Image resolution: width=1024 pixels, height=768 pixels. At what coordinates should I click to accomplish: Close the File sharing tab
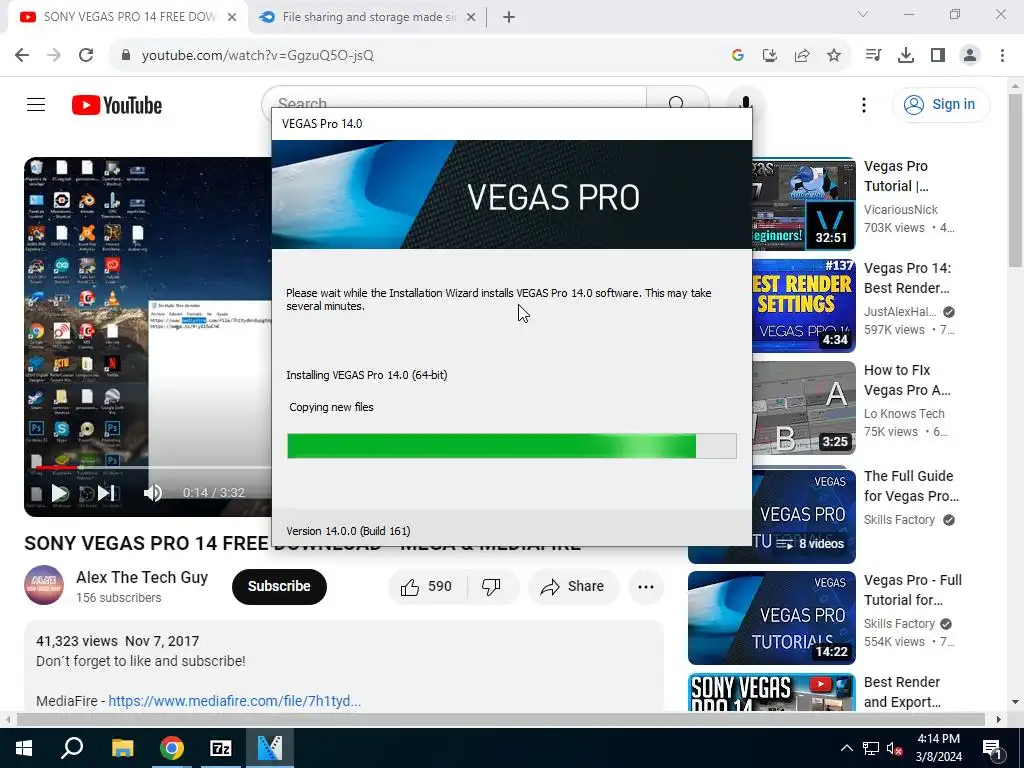(471, 18)
